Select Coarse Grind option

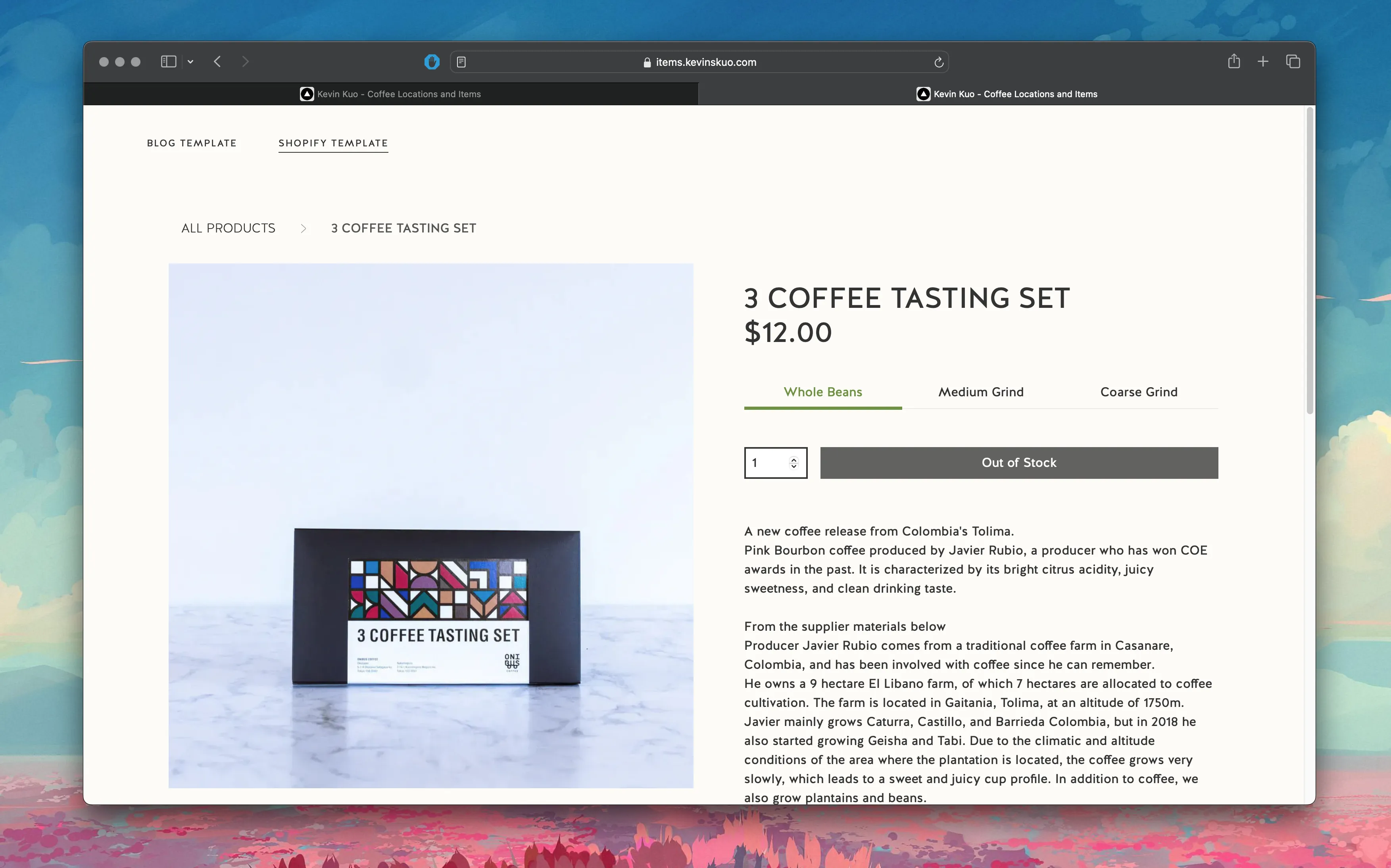1139,391
